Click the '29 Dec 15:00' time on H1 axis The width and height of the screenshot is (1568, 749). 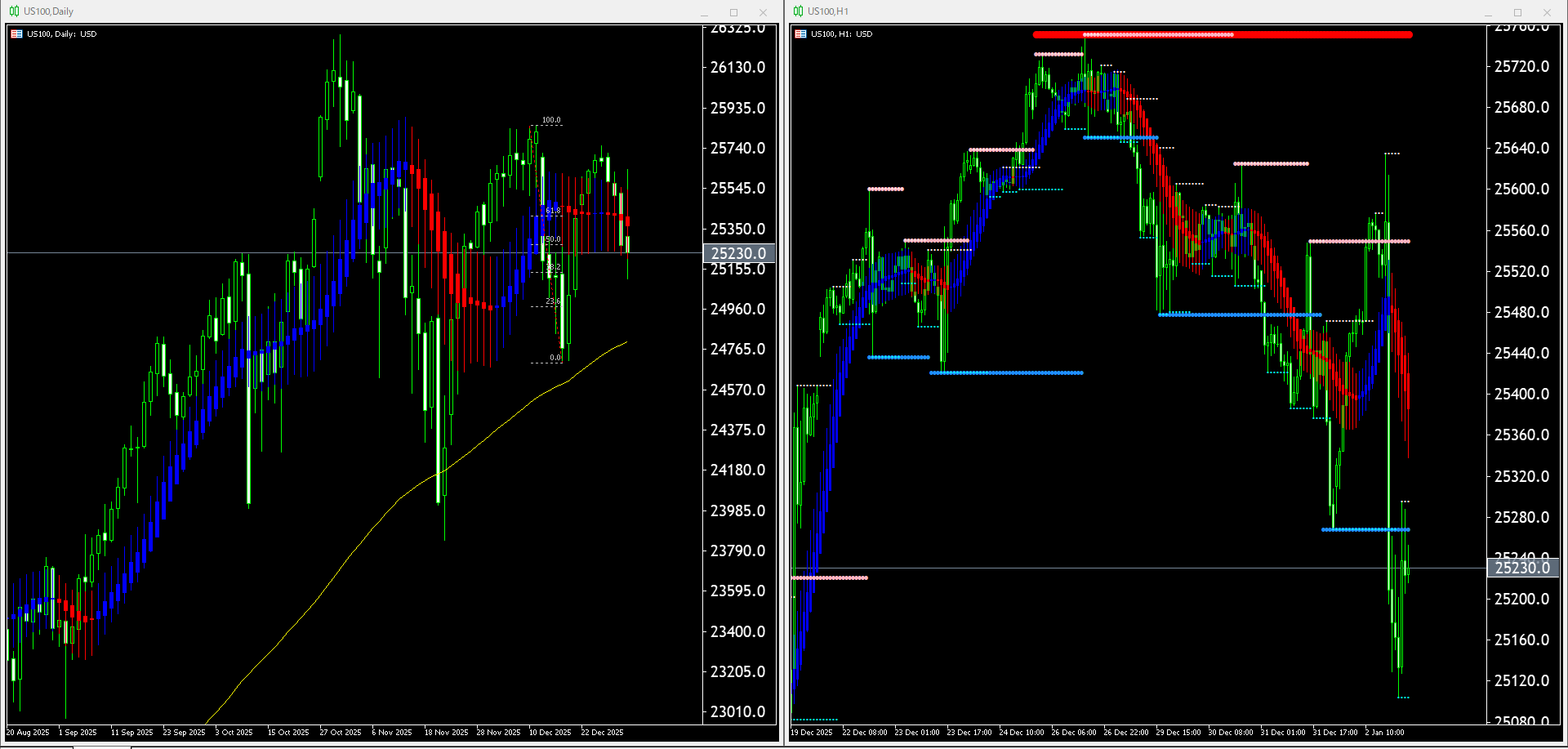tap(1178, 733)
